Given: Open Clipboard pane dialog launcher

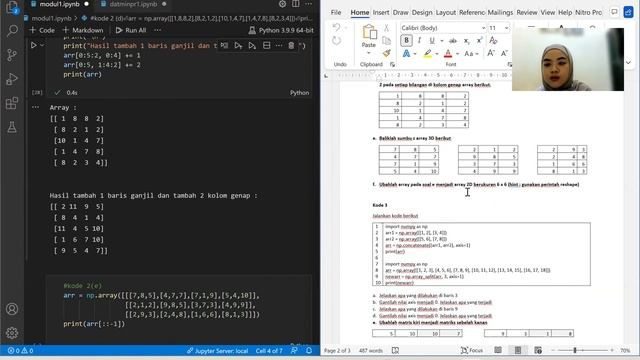Looking at the screenshot, I should (392, 64).
